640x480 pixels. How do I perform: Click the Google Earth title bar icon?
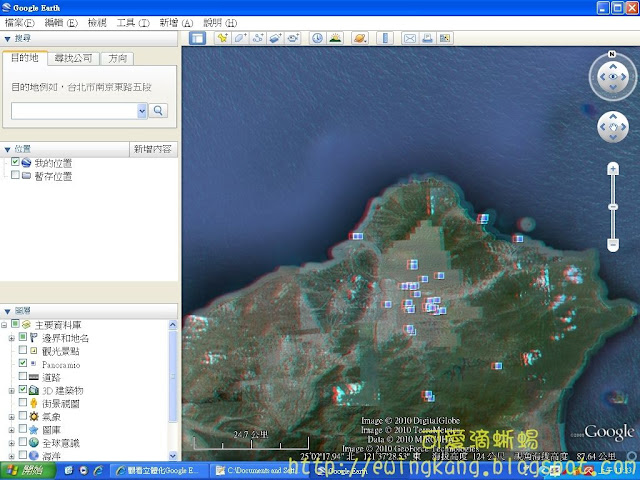[x=7, y=7]
